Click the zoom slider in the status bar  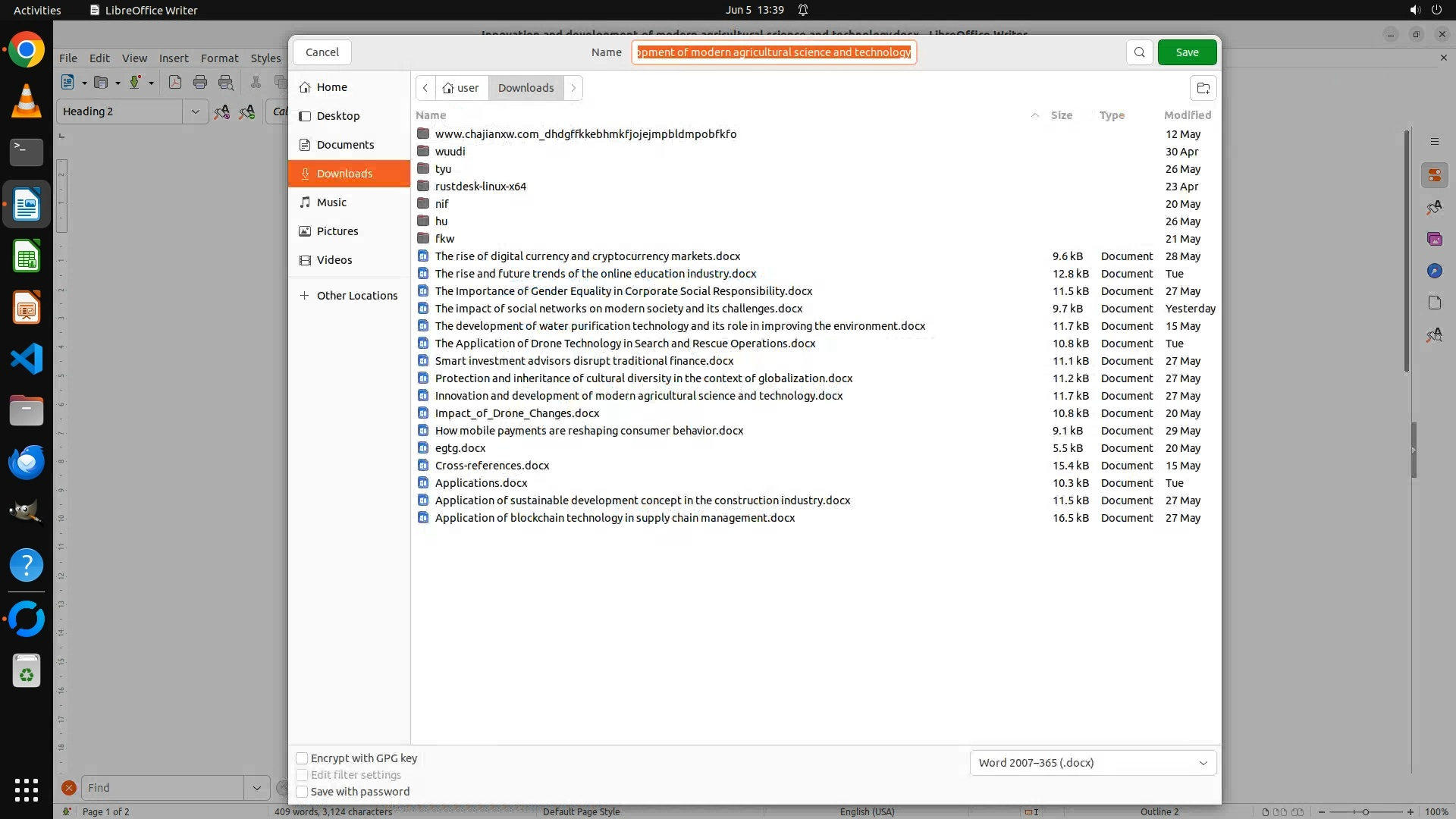click(x=1365, y=811)
